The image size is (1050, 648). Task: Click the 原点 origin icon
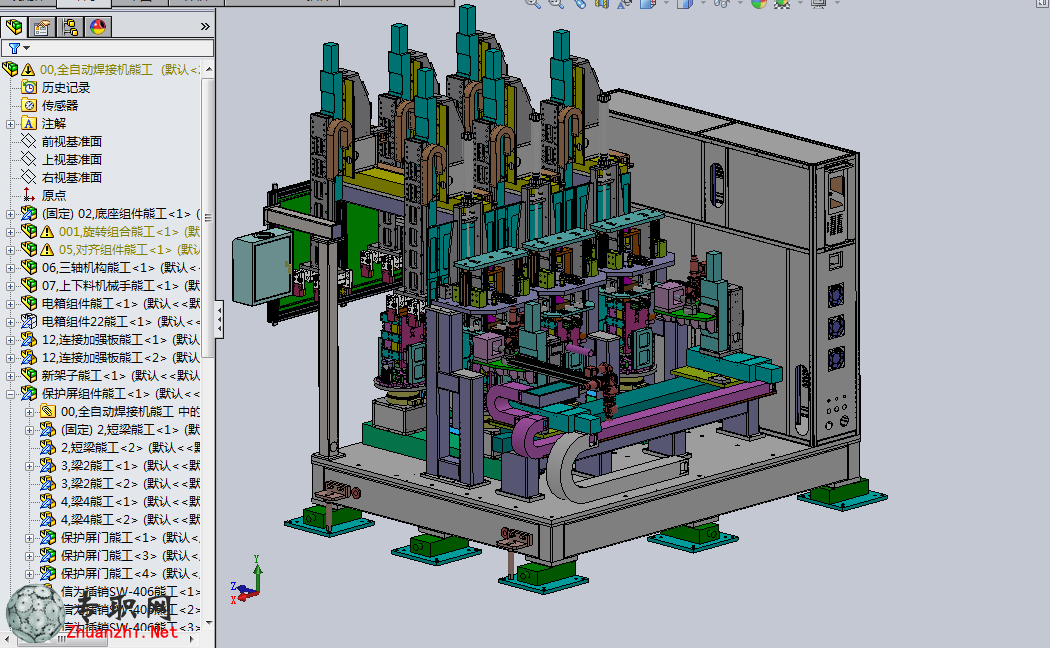click(x=29, y=195)
